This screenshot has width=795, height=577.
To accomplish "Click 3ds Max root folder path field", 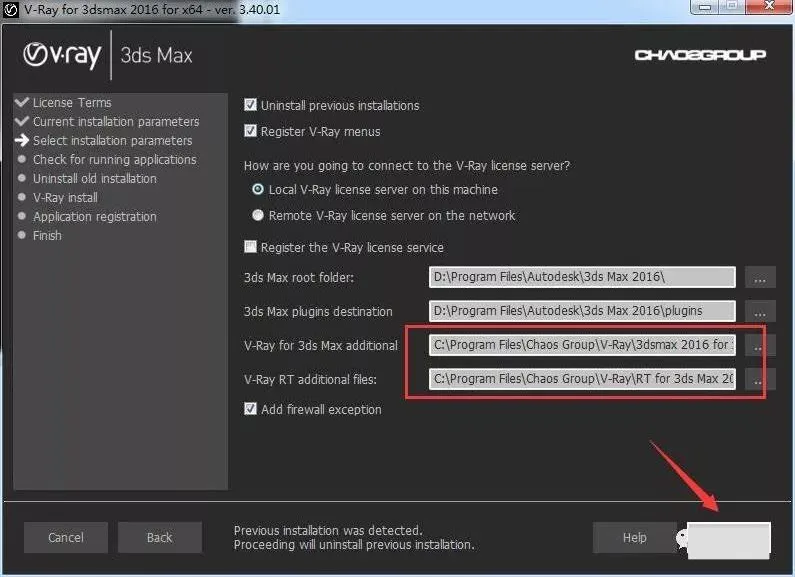I will tap(582, 277).
